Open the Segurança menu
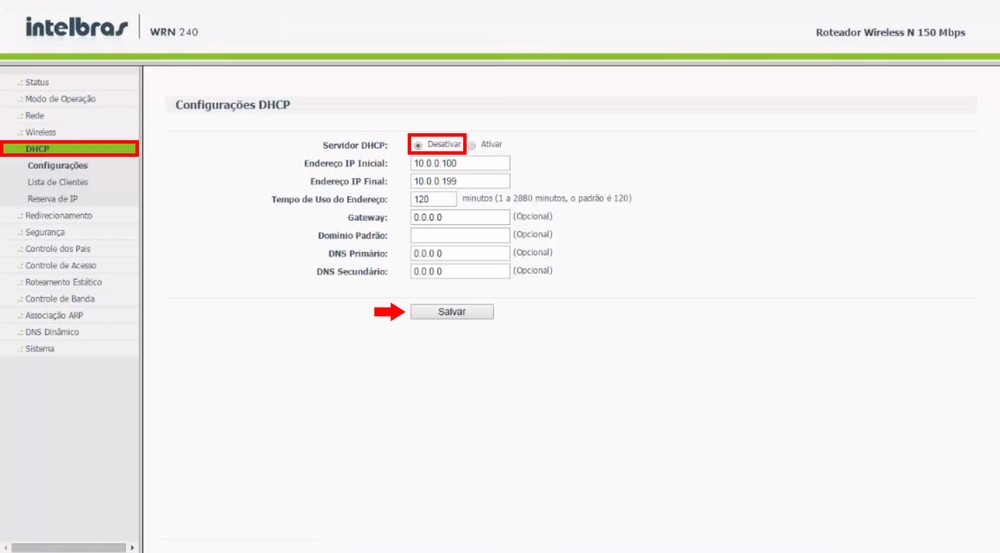Image resolution: width=1000 pixels, height=553 pixels. point(45,232)
